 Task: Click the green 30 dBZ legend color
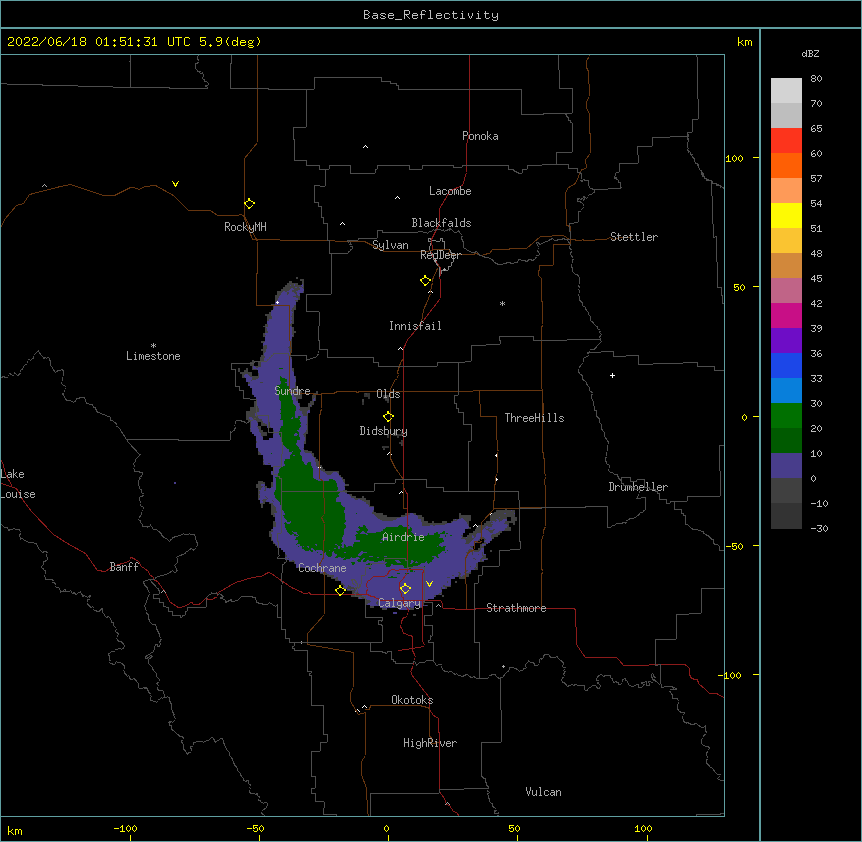pyautogui.click(x=786, y=416)
